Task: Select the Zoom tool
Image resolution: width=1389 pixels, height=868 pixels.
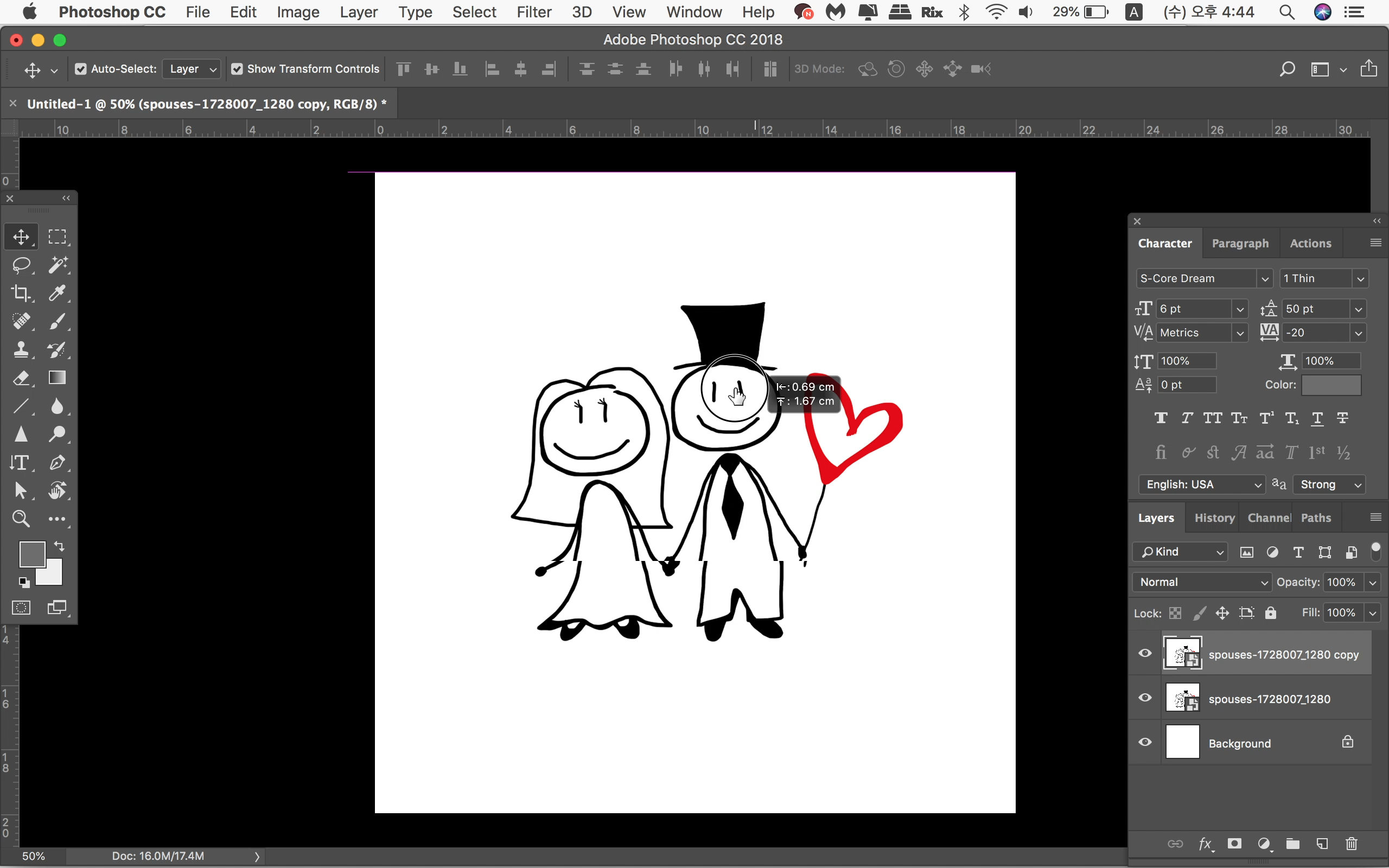Action: pyautogui.click(x=21, y=519)
